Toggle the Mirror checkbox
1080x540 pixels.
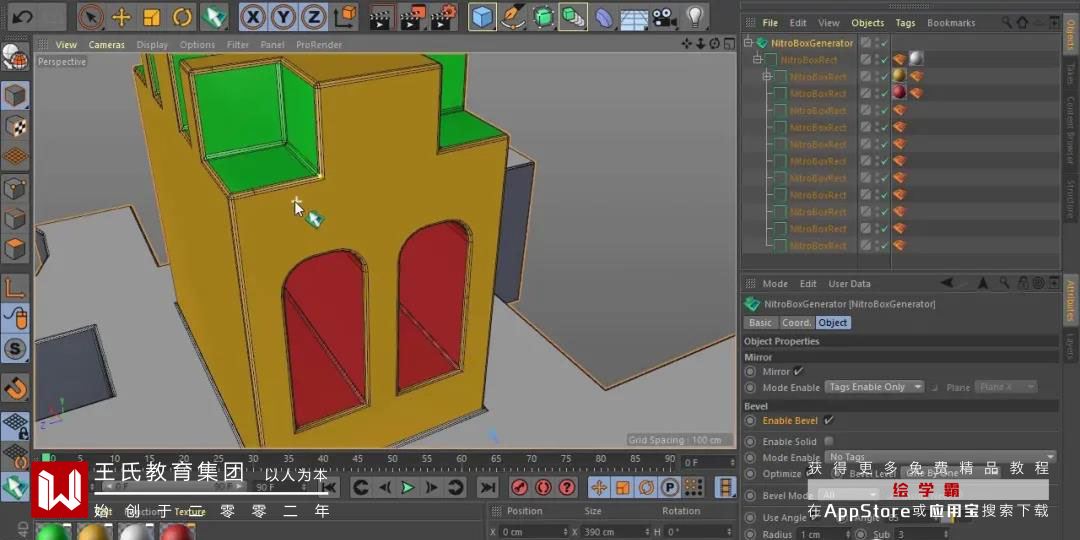(798, 371)
